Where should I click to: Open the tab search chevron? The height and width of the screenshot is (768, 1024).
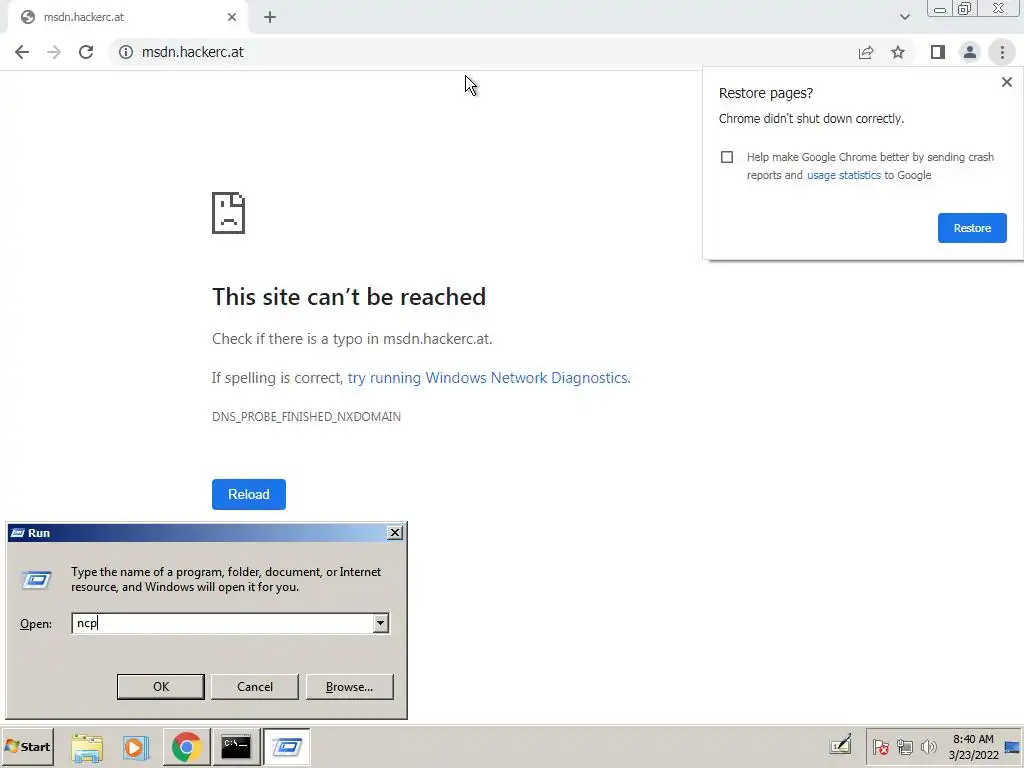pos(904,17)
